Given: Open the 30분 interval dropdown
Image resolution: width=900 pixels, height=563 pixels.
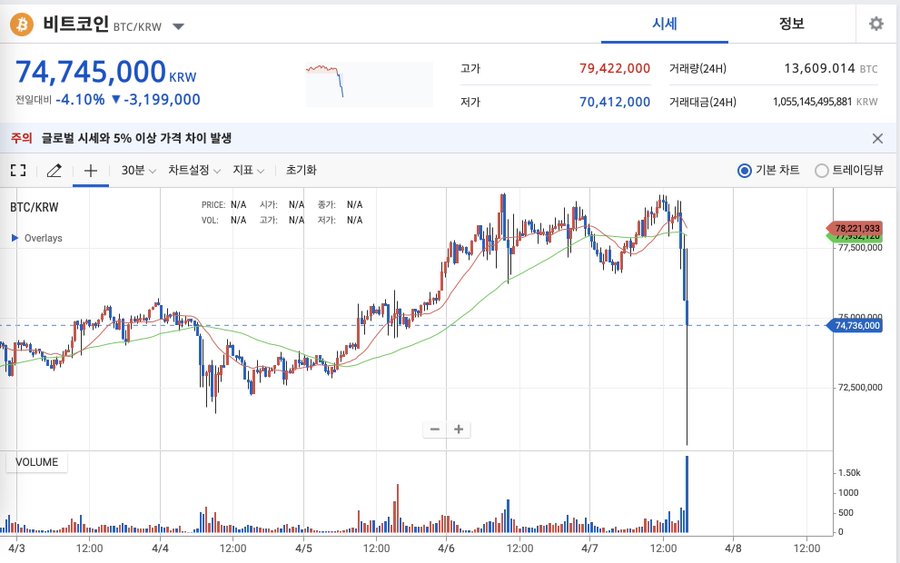Looking at the screenshot, I should (x=138, y=170).
